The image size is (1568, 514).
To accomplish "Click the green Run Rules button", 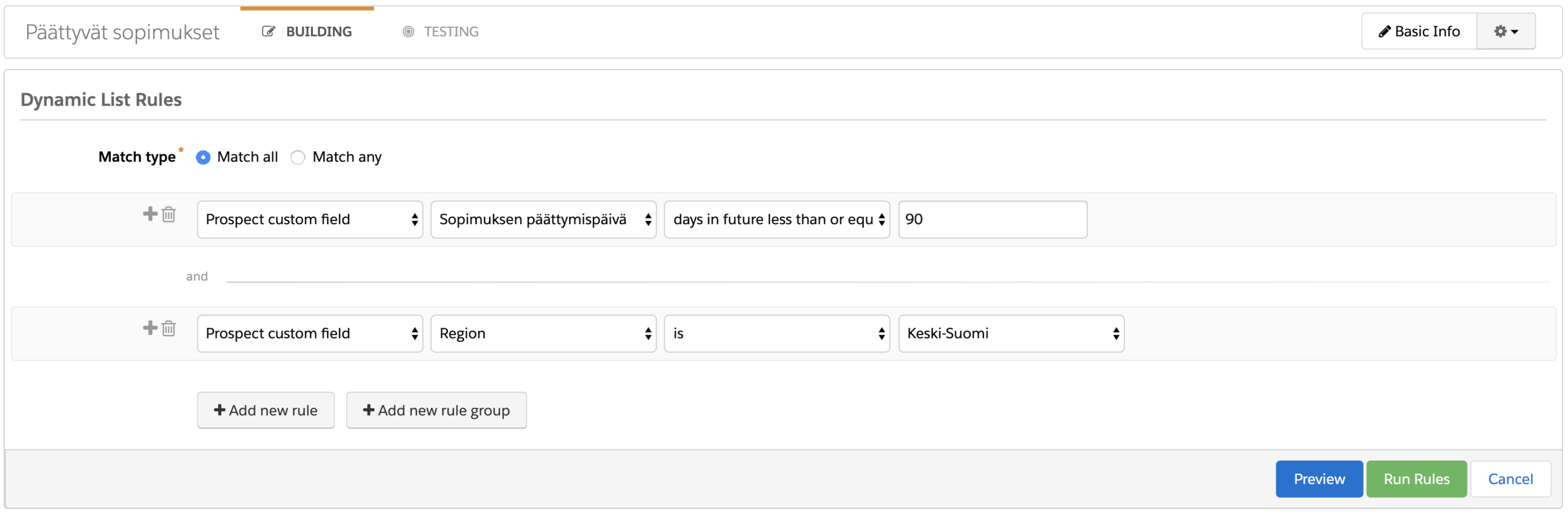I will coord(1416,479).
